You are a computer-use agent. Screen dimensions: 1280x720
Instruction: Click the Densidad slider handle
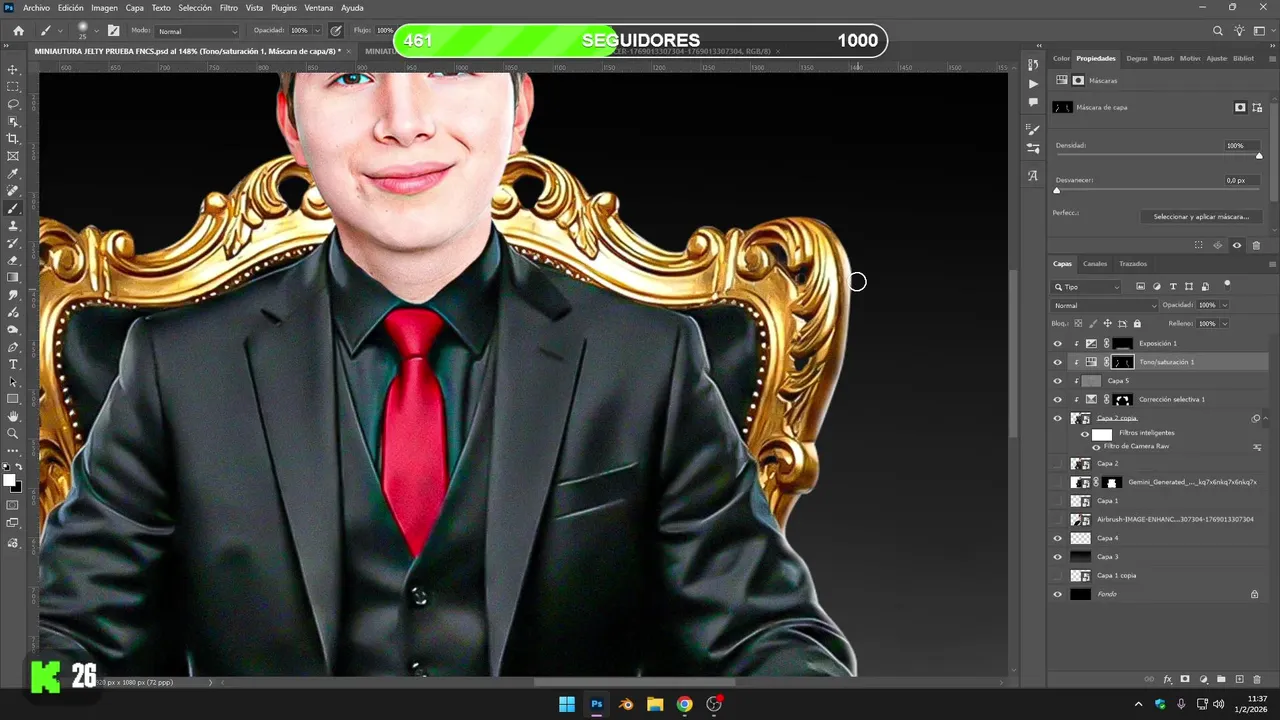[1259, 156]
